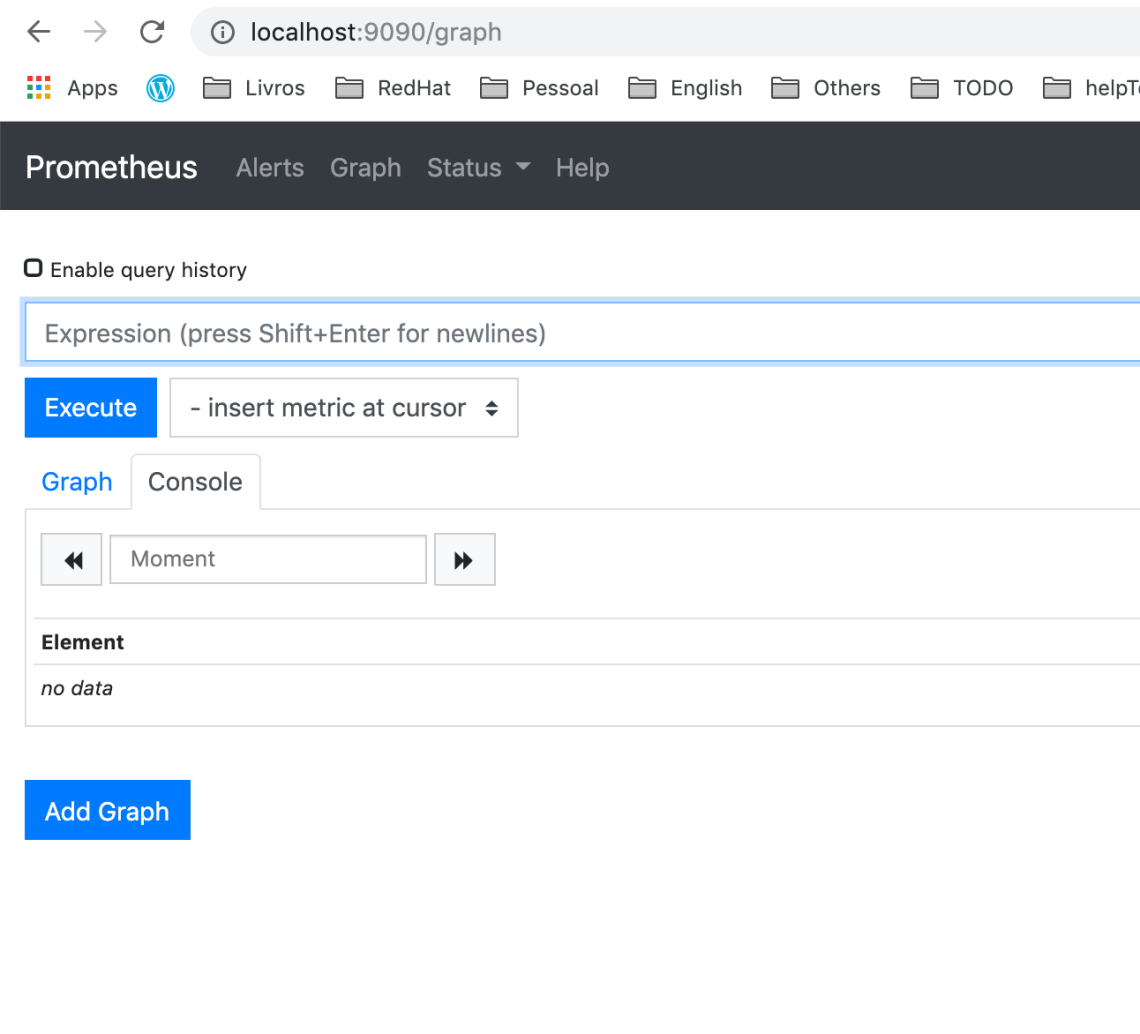This screenshot has width=1140, height=1034.
Task: Switch to the Graph tab
Action: pos(76,482)
